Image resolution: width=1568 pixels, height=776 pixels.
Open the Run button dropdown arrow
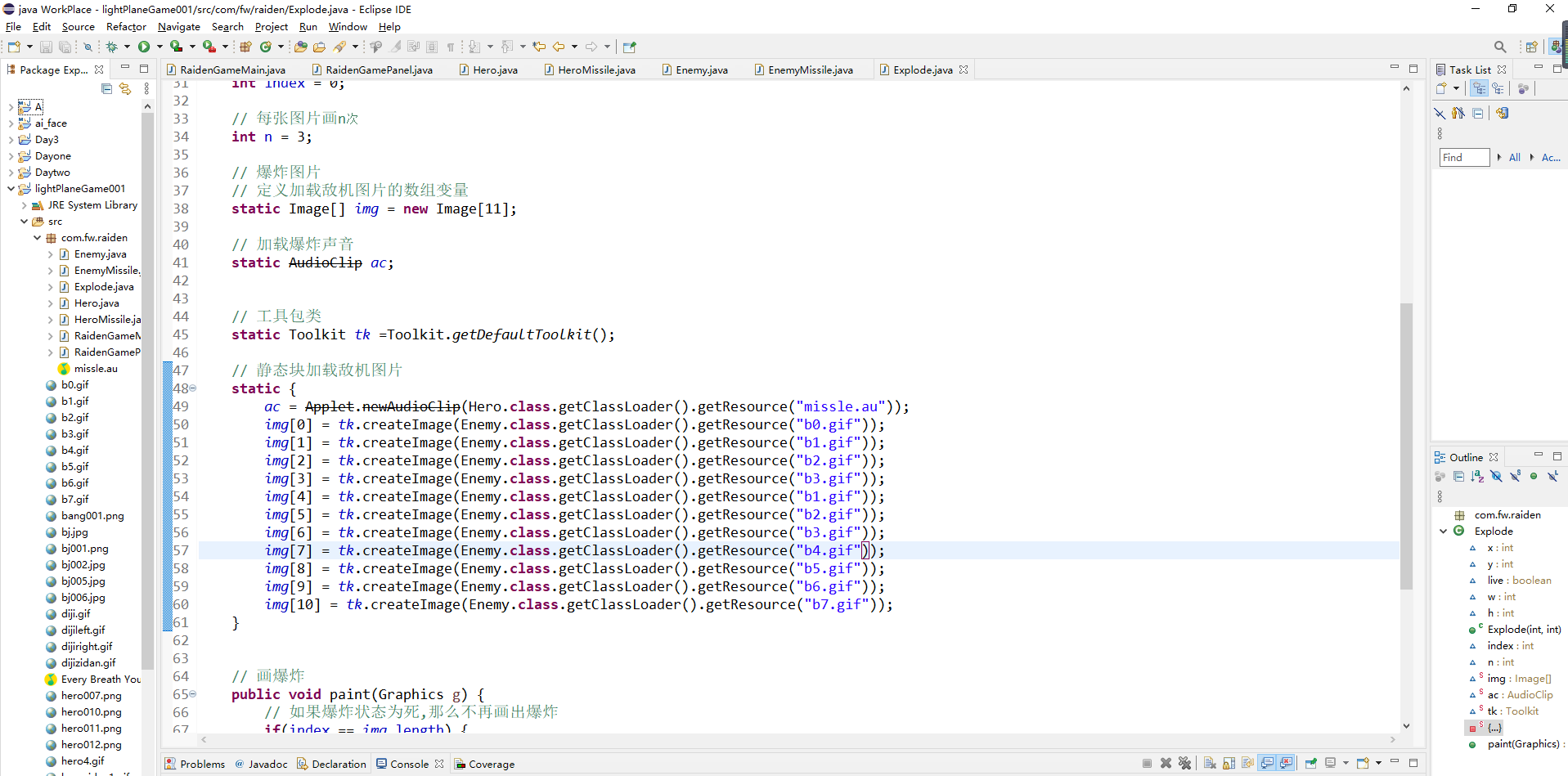(159, 47)
